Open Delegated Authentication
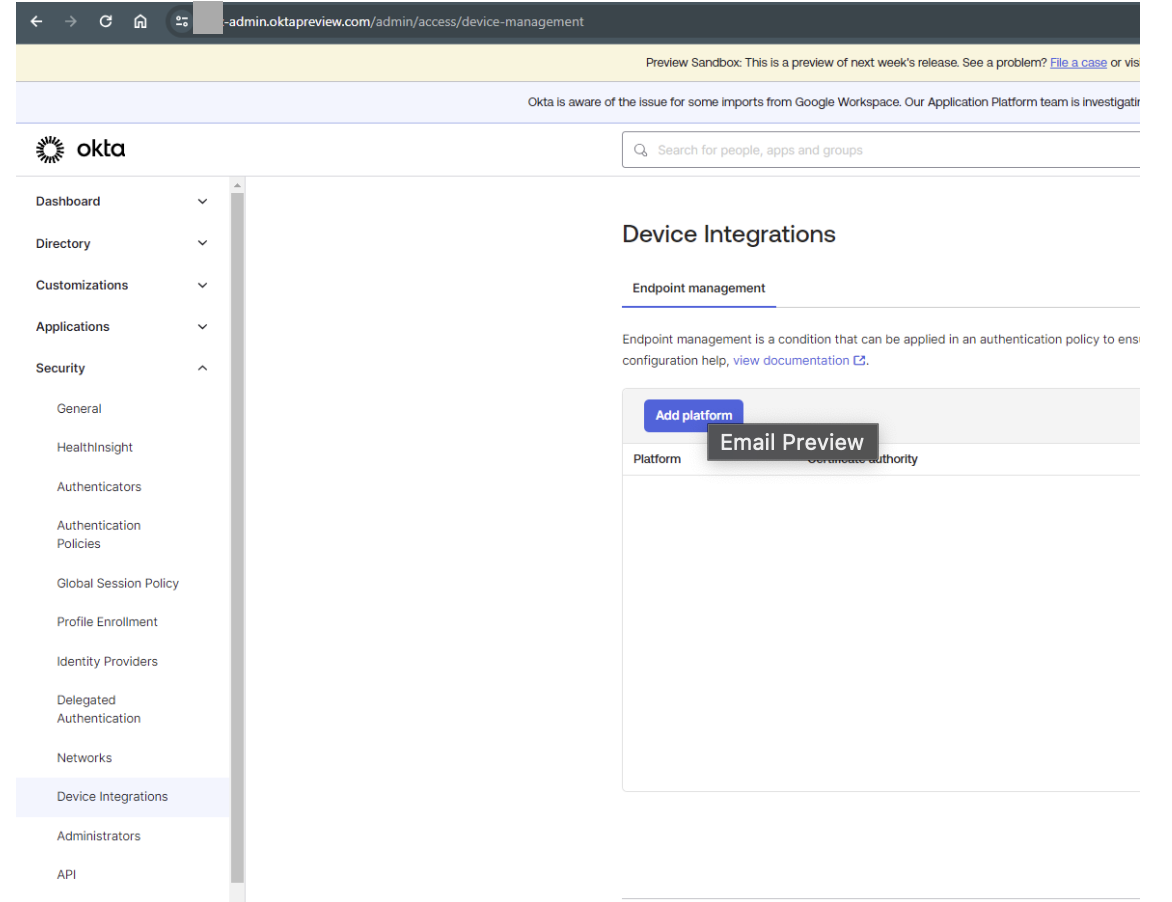1172x902 pixels. click(99, 709)
